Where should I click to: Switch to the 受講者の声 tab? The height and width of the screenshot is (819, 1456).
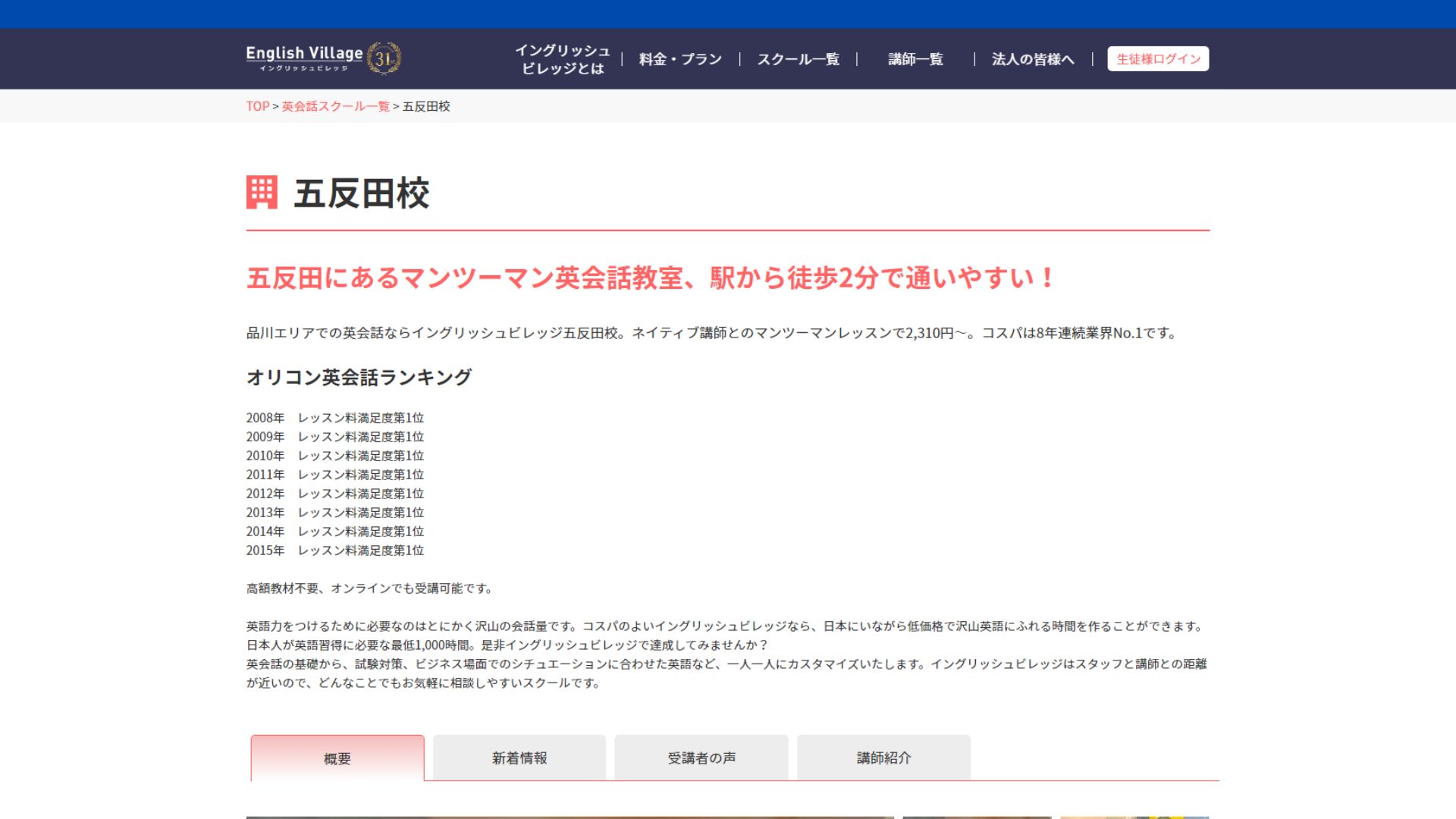pyautogui.click(x=701, y=758)
